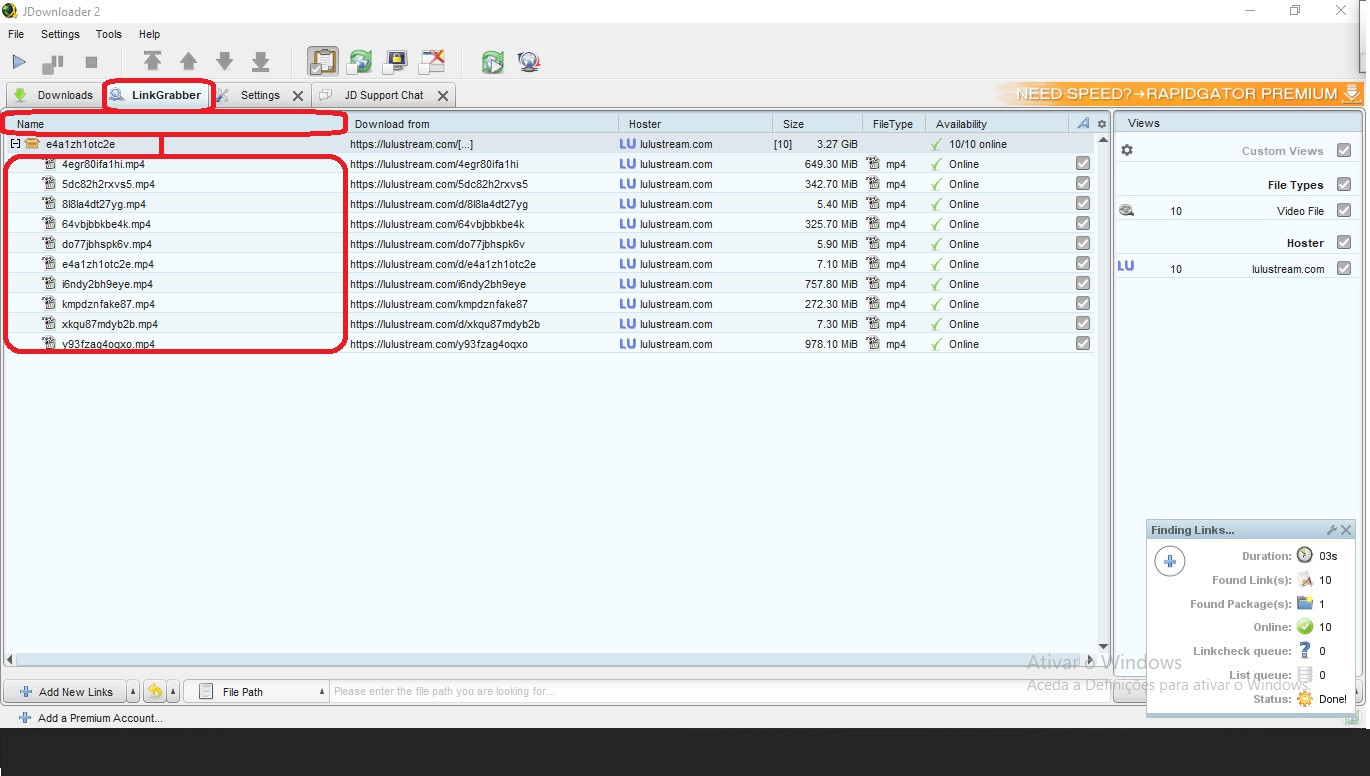This screenshot has height=776, width=1370.
Task: Start all downloads with Play icon
Action: pyautogui.click(x=19, y=62)
